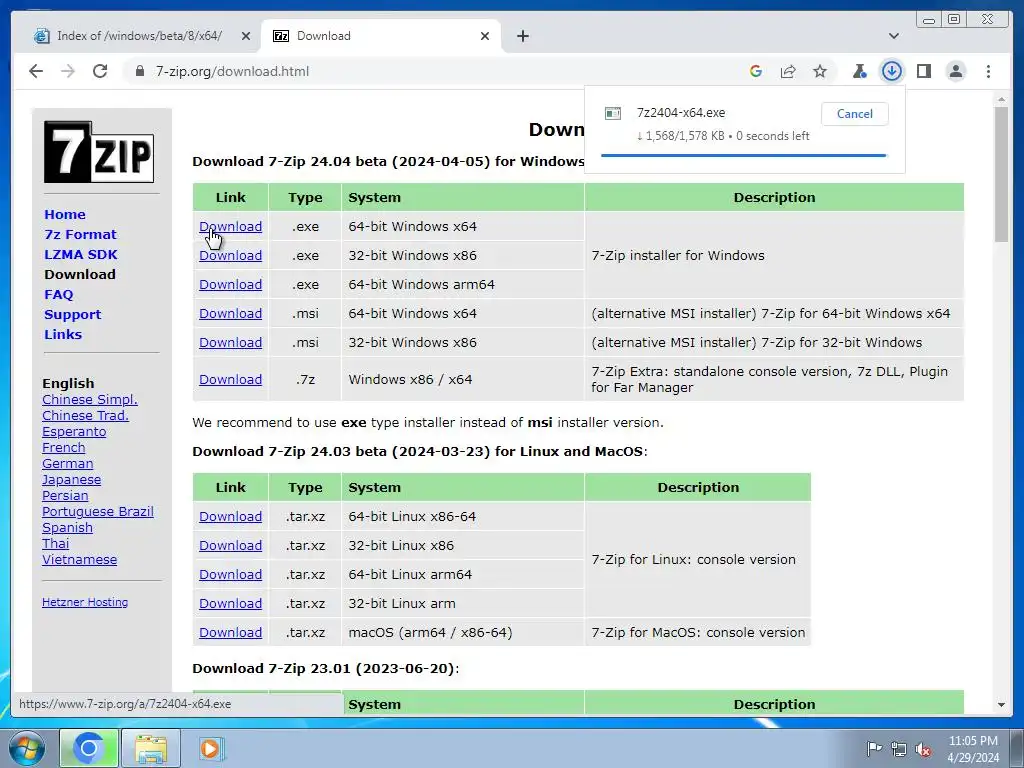Image resolution: width=1024 pixels, height=768 pixels.
Task: Switch language to French
Action: 63,447
